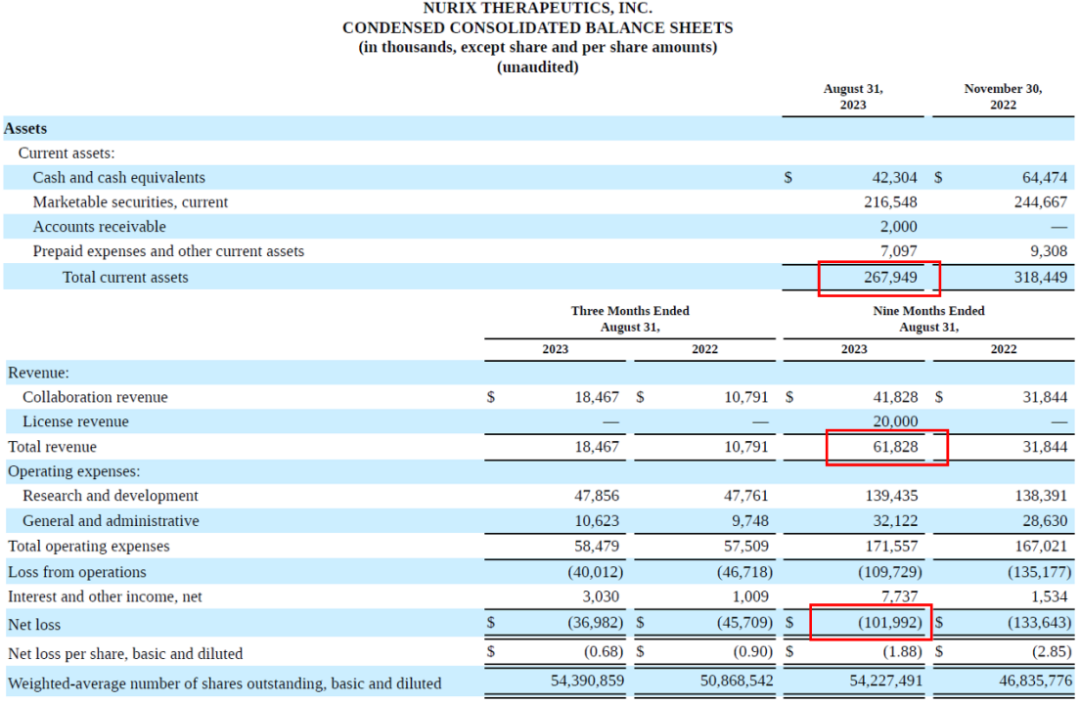
Task: Select the 216,548 marketable securities value
Action: (x=890, y=202)
